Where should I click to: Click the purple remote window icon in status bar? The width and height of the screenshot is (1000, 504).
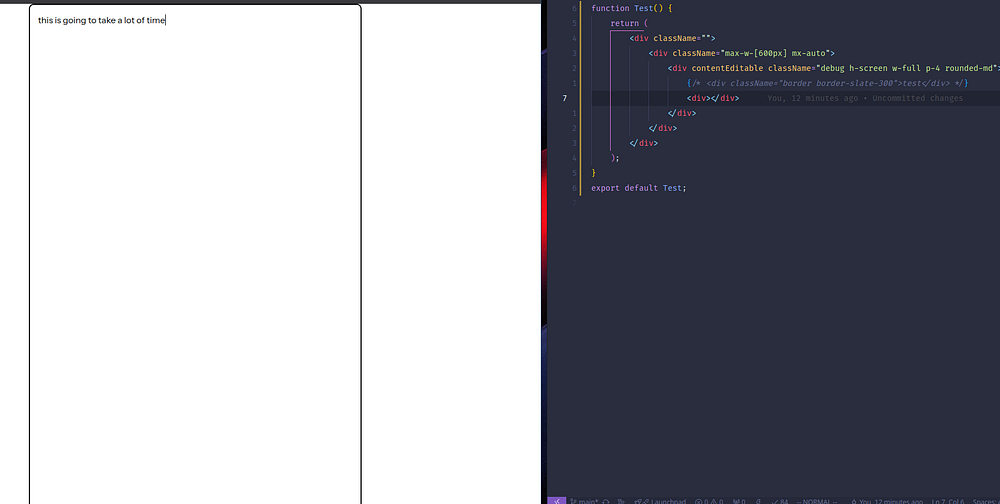click(x=557, y=501)
